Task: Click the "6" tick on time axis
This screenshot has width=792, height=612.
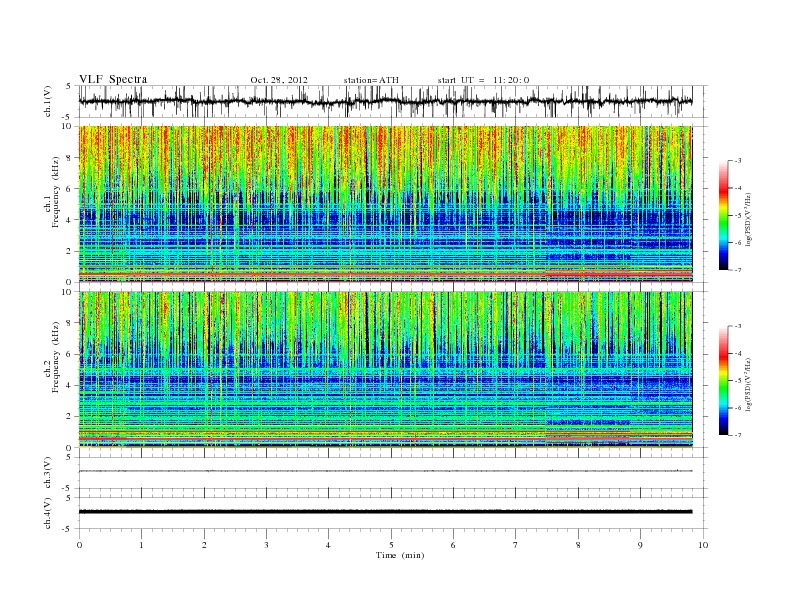Action: 453,545
